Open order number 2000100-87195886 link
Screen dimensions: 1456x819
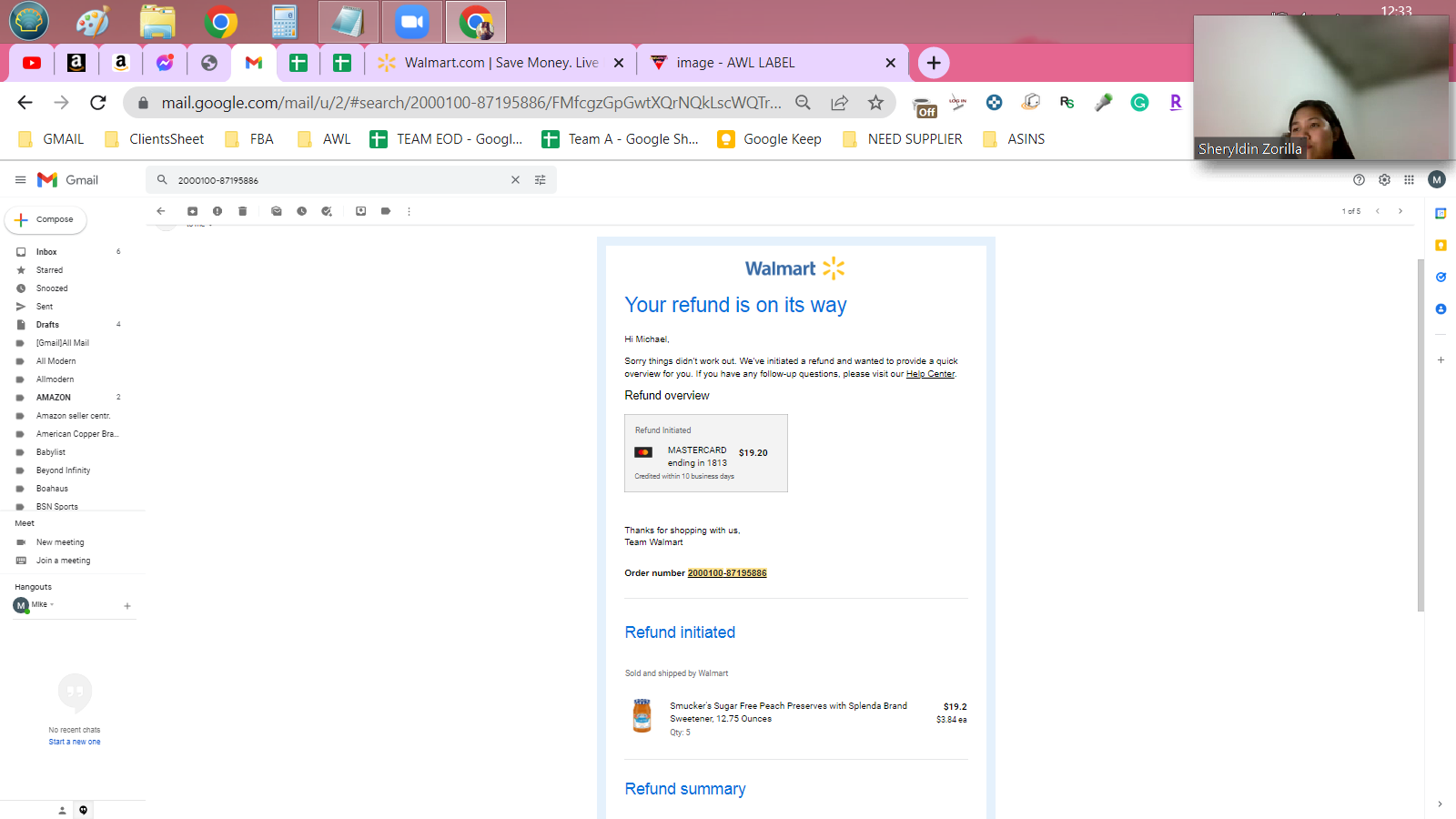pyautogui.click(x=727, y=573)
